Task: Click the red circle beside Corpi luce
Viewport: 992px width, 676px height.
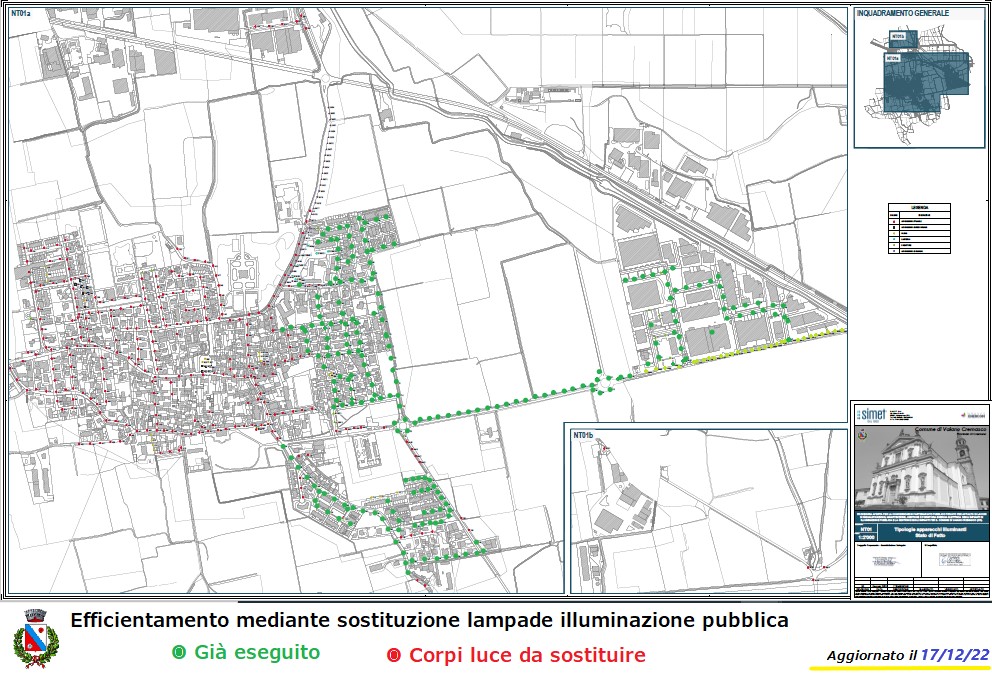Action: pos(393,656)
